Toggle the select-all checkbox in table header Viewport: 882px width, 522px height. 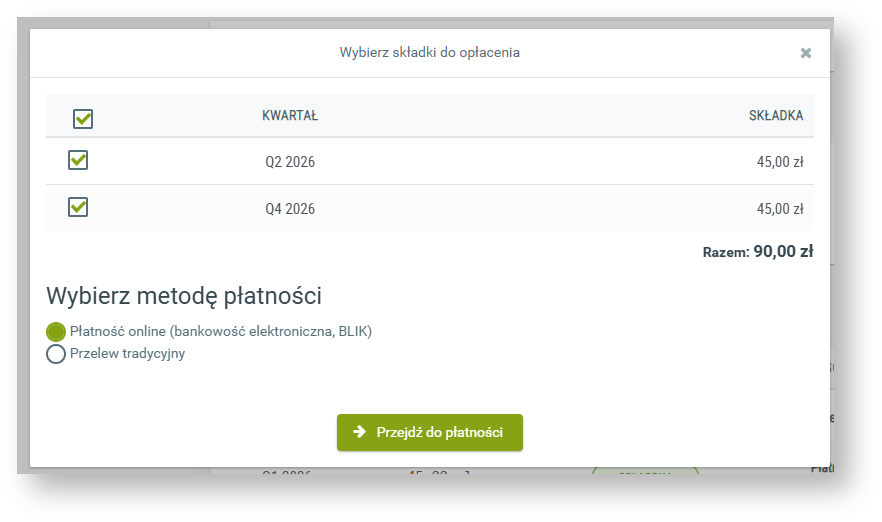[83, 119]
